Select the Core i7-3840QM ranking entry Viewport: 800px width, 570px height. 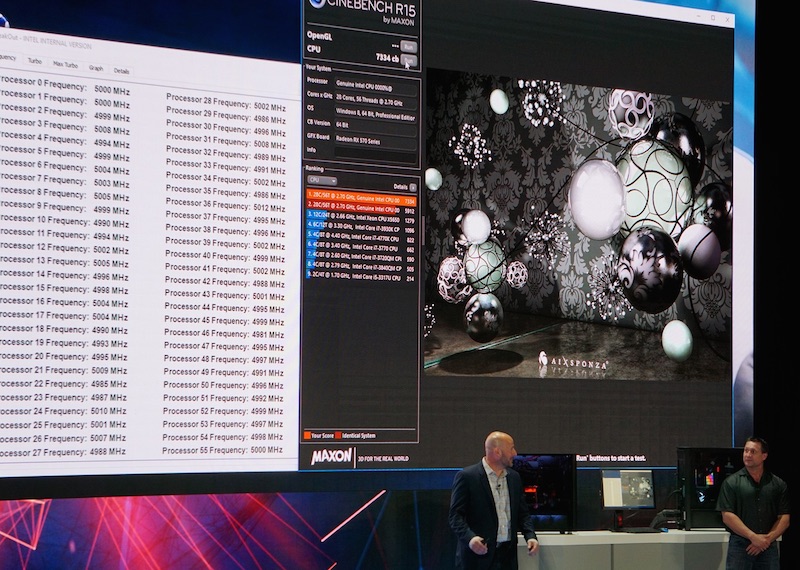click(361, 267)
